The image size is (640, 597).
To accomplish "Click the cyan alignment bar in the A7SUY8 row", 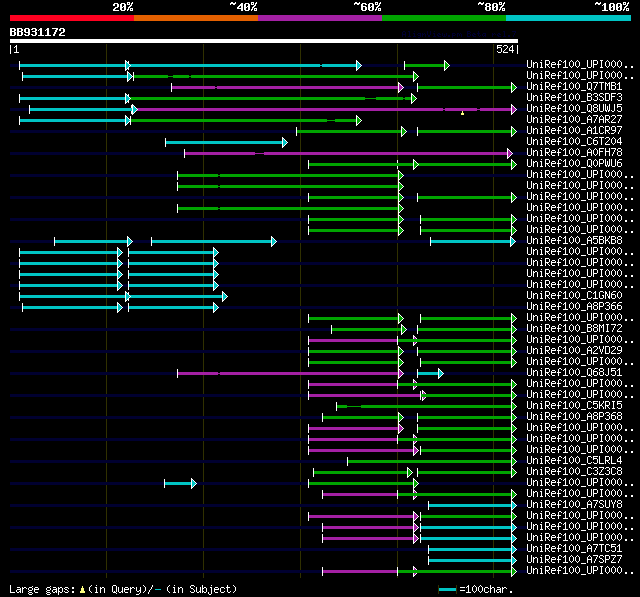I will (x=473, y=506).
